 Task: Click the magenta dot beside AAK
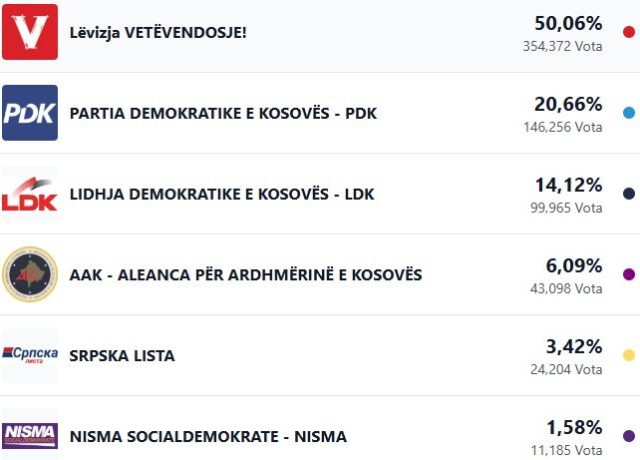pyautogui.click(x=628, y=274)
